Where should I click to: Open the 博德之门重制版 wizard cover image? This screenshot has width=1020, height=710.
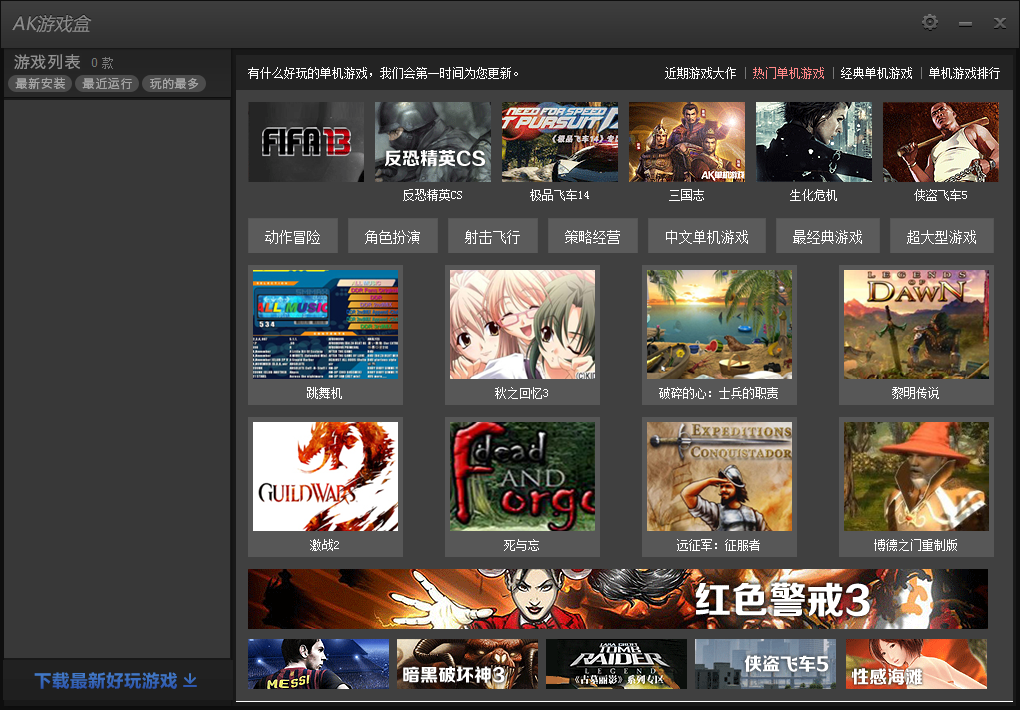(x=917, y=476)
